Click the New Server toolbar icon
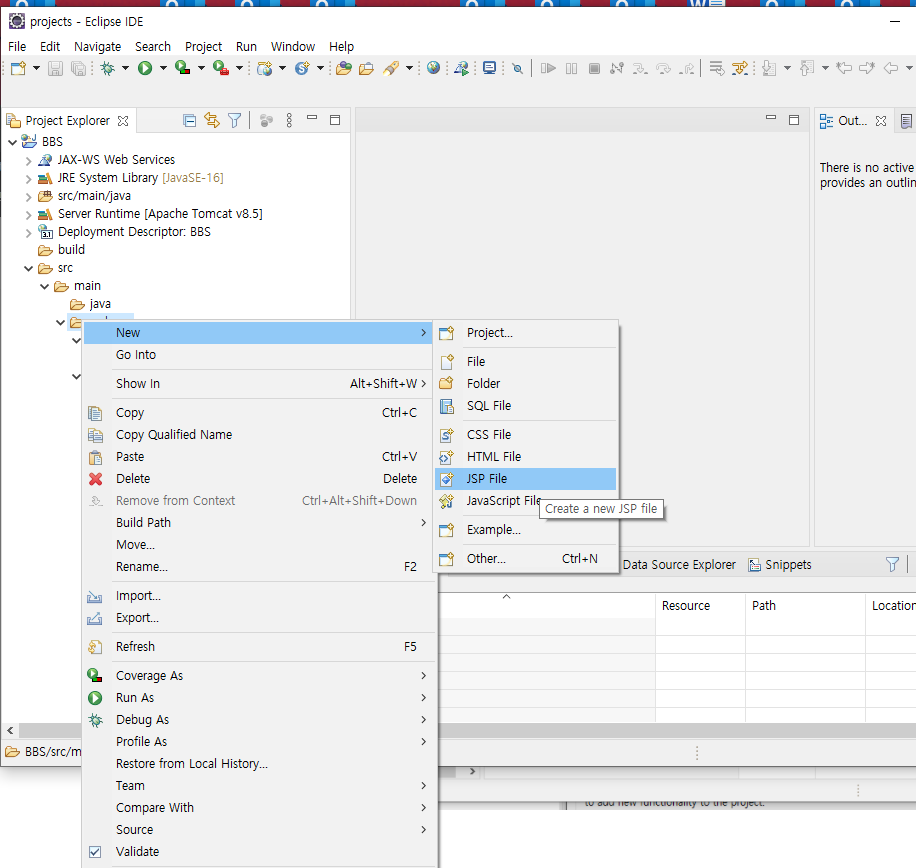 [x=265, y=68]
